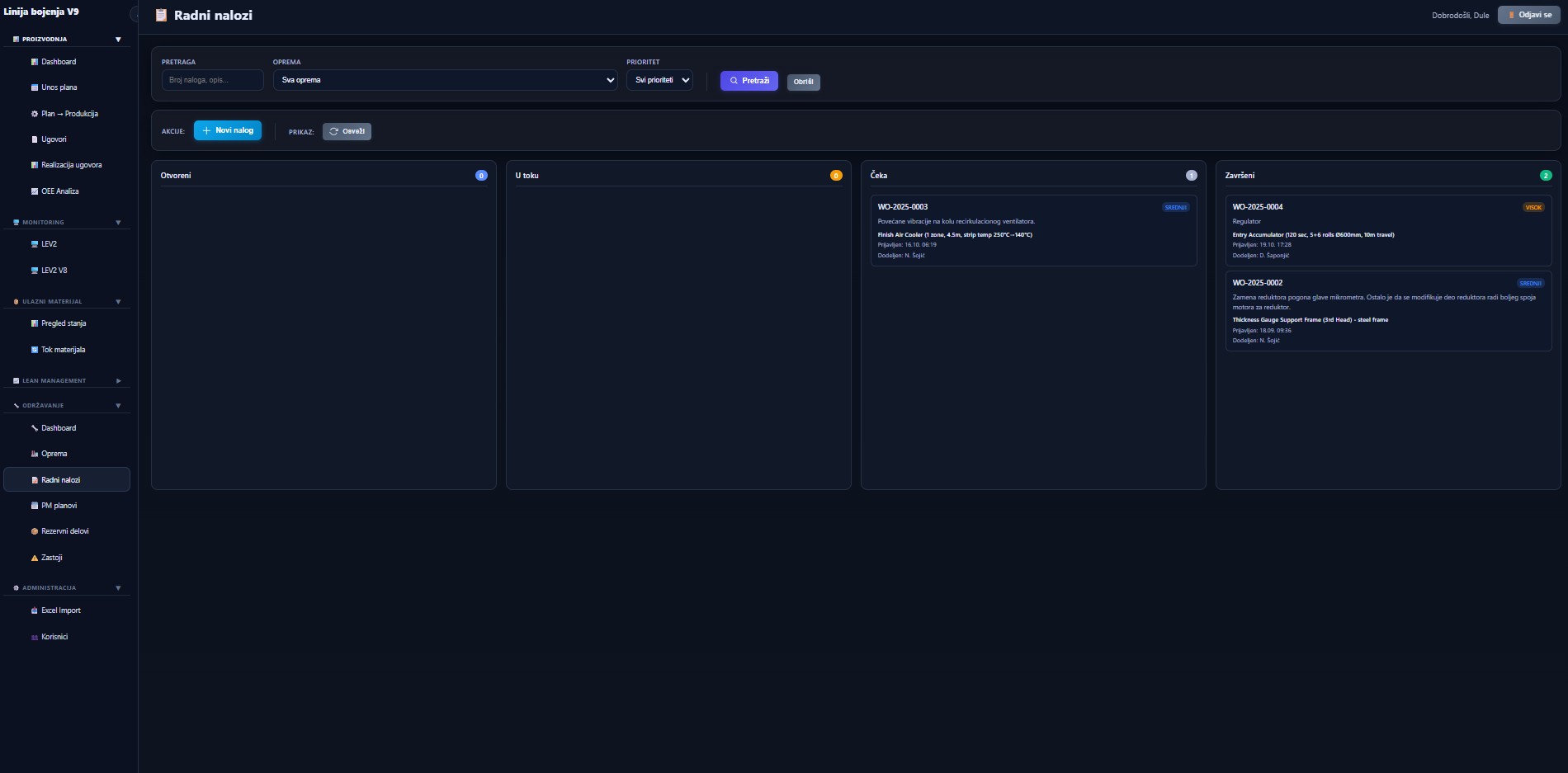Log out using Odjavi se
The height and width of the screenshot is (773, 1568).
click(x=1529, y=15)
